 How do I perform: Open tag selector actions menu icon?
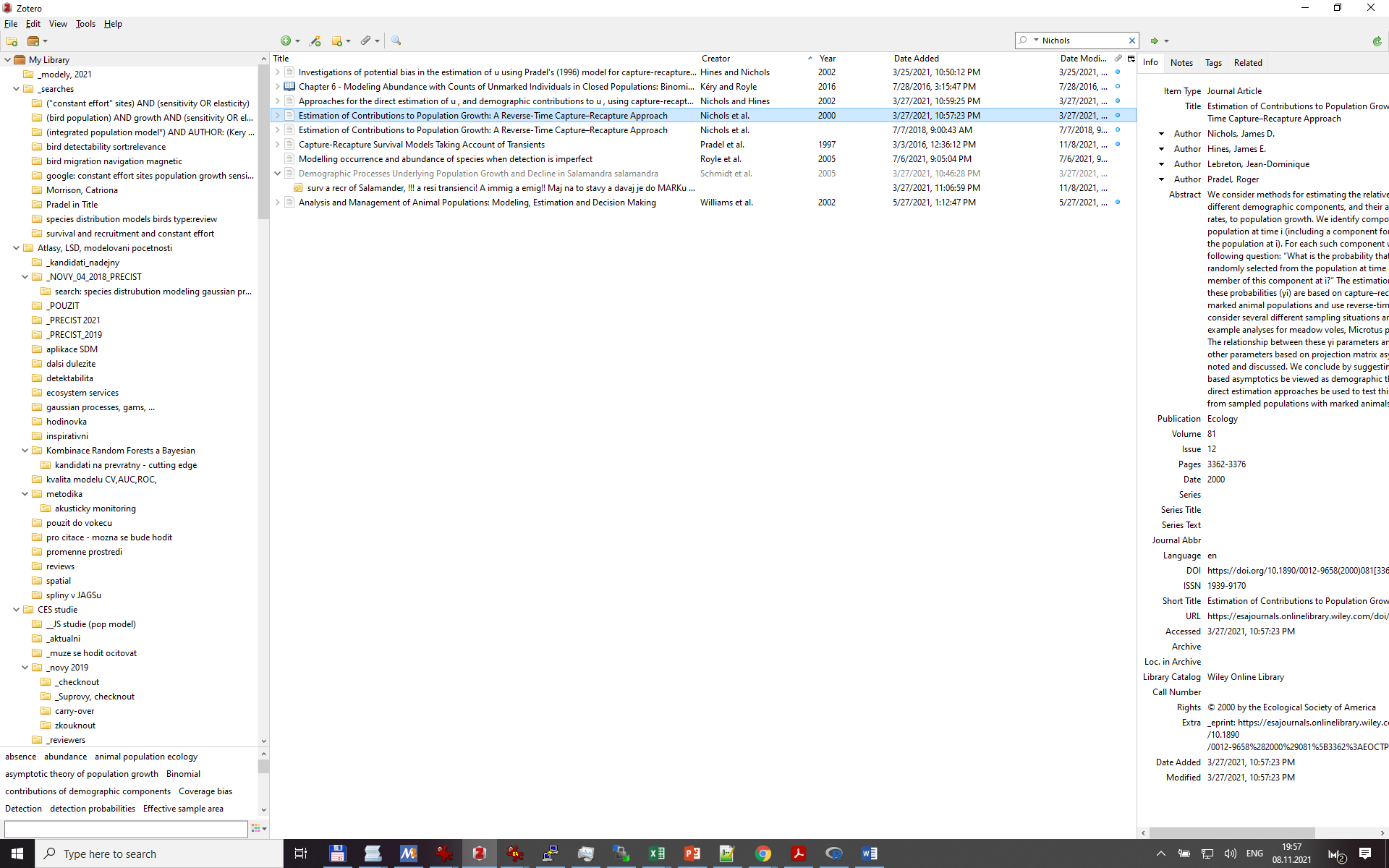(258, 828)
